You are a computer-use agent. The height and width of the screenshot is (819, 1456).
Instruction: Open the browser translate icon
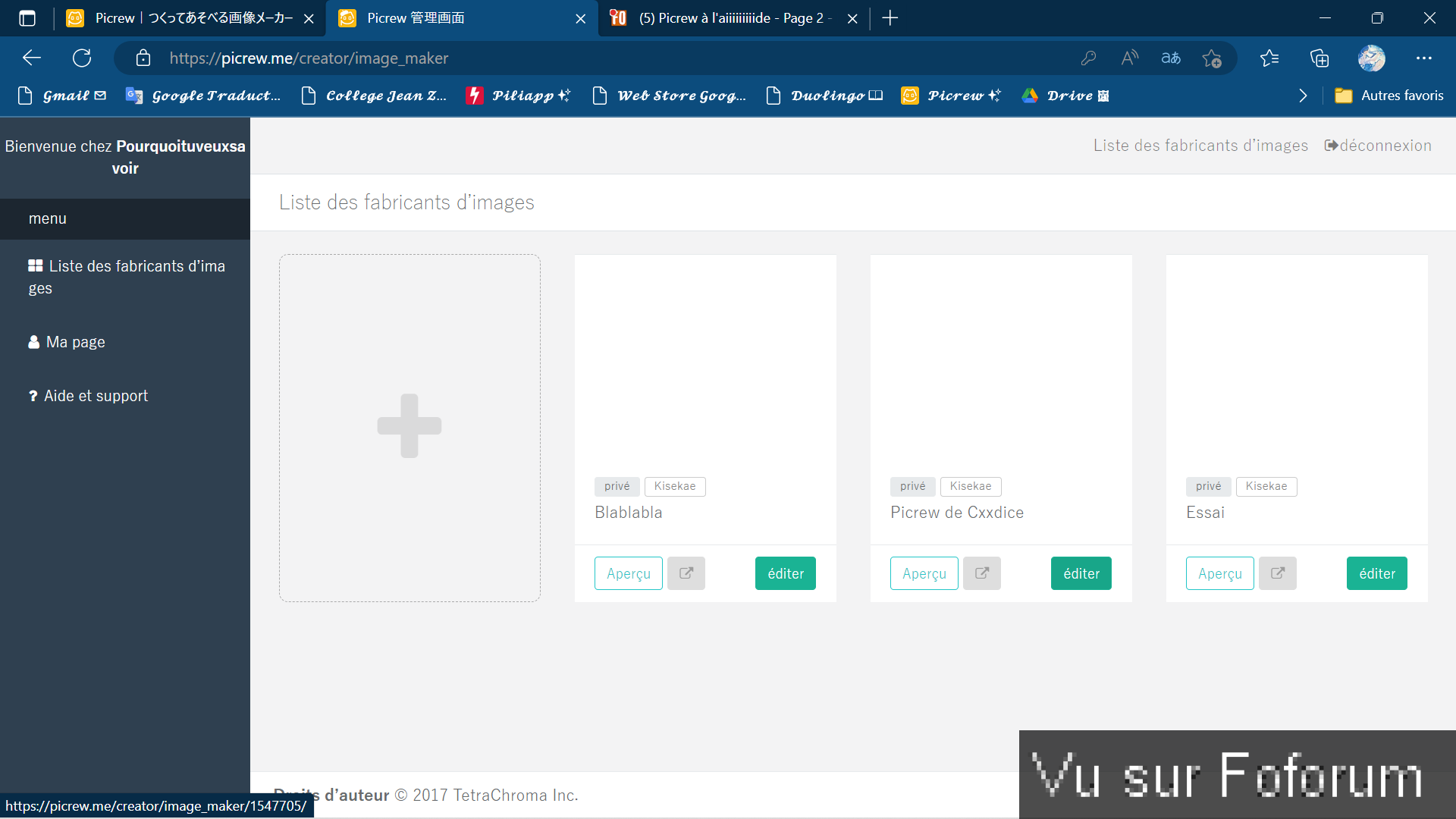(x=1171, y=58)
